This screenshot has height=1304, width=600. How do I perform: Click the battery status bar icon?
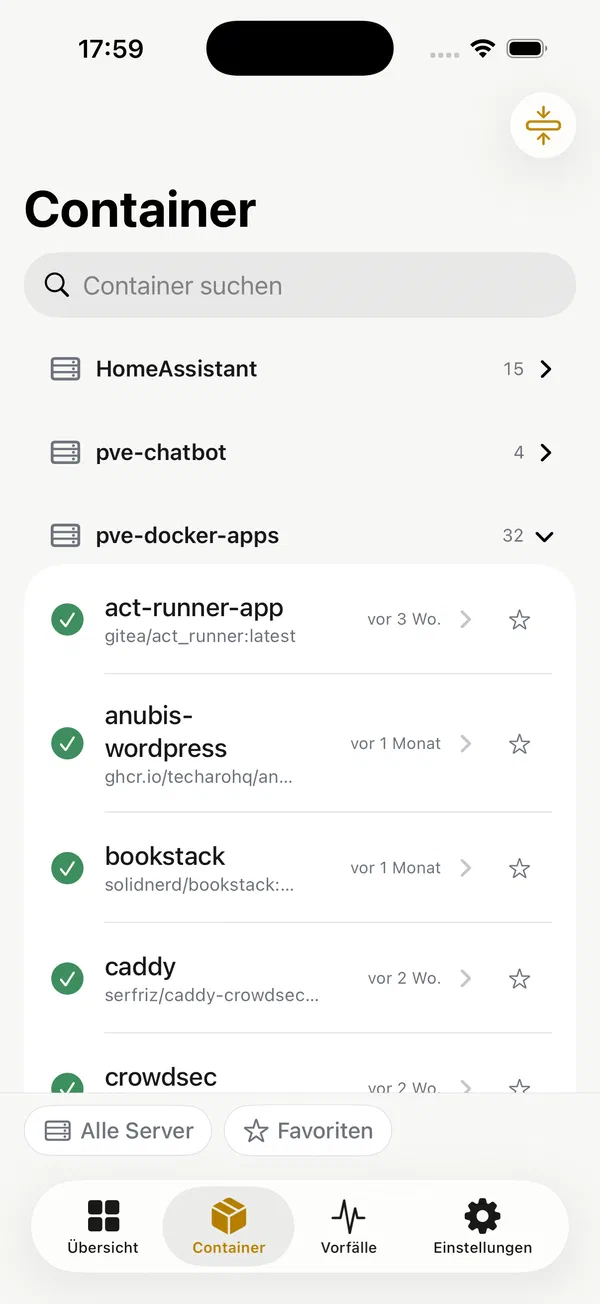(x=526, y=49)
